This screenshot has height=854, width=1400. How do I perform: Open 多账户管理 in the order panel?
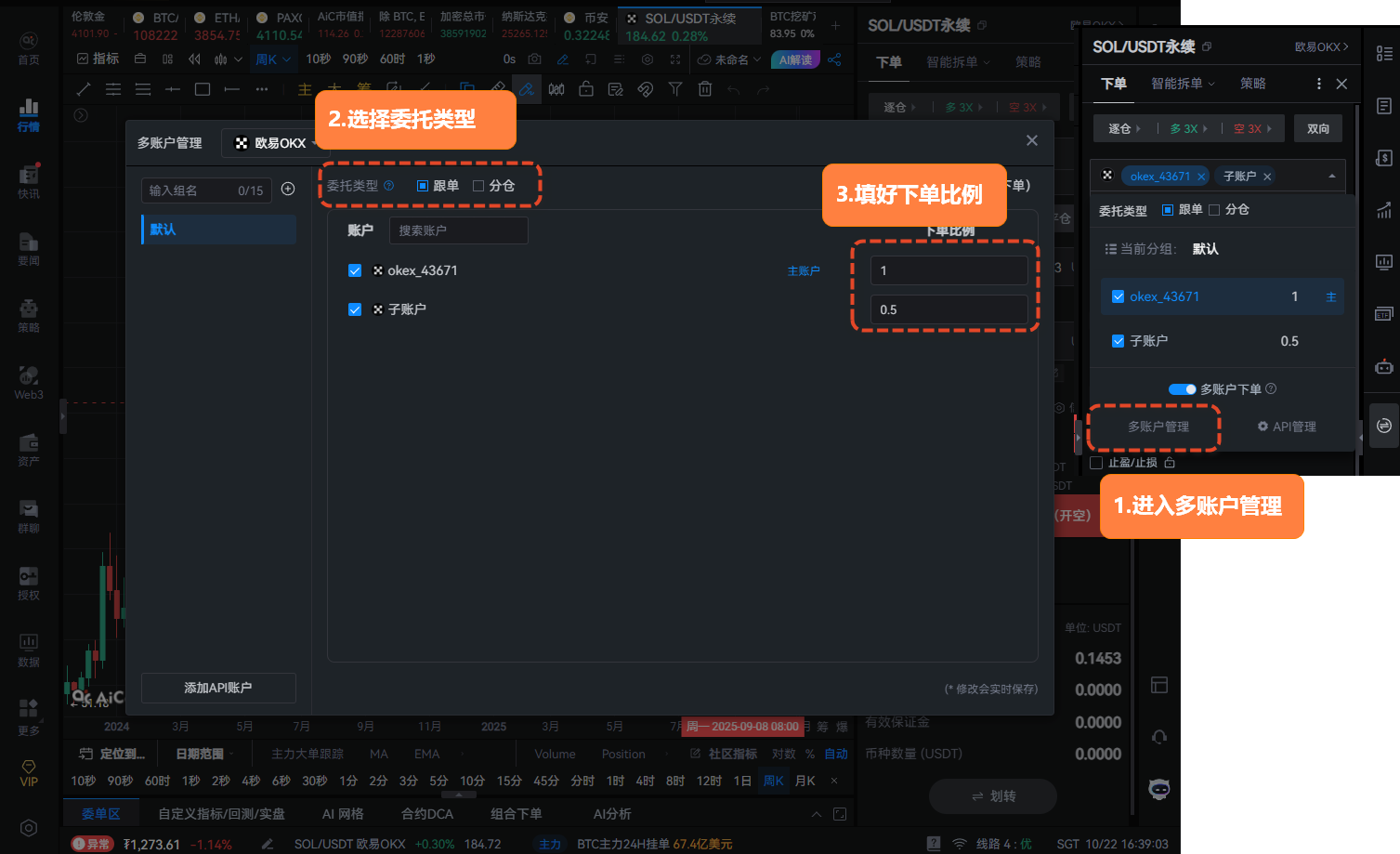(1158, 427)
